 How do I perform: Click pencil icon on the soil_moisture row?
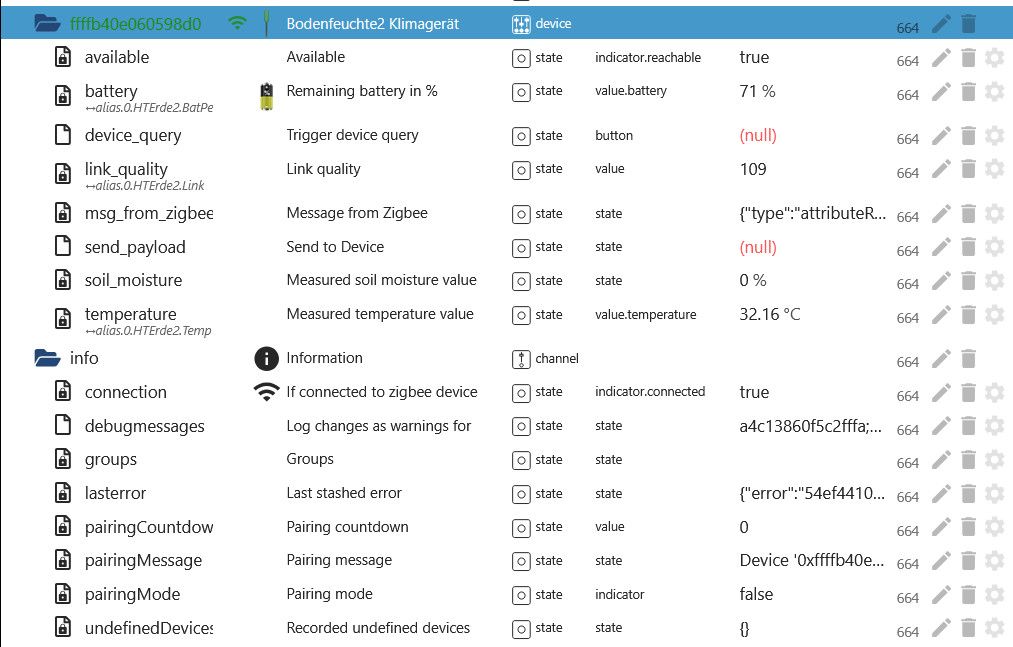pos(941,281)
